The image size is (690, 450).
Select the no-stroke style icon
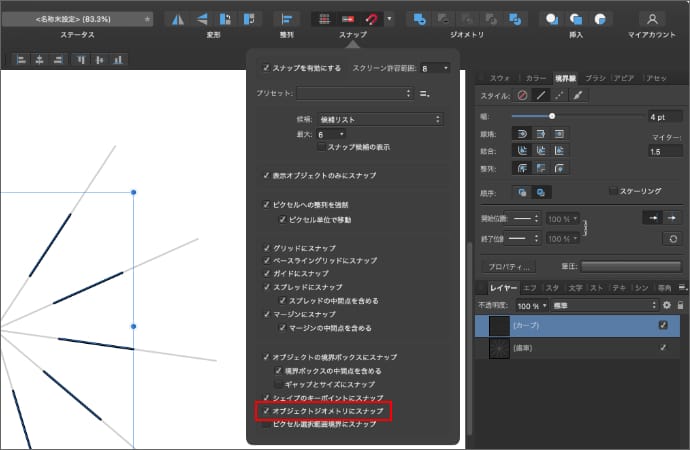point(521,95)
